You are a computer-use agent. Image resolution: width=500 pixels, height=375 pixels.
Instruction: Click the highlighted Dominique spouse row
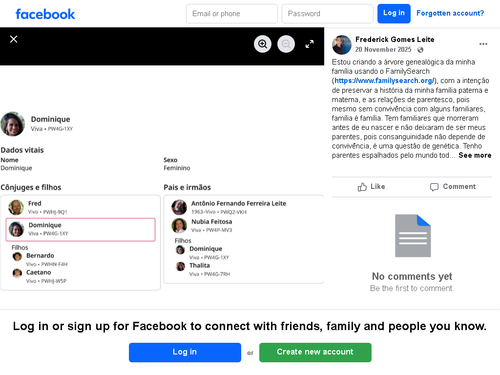[x=80, y=229]
